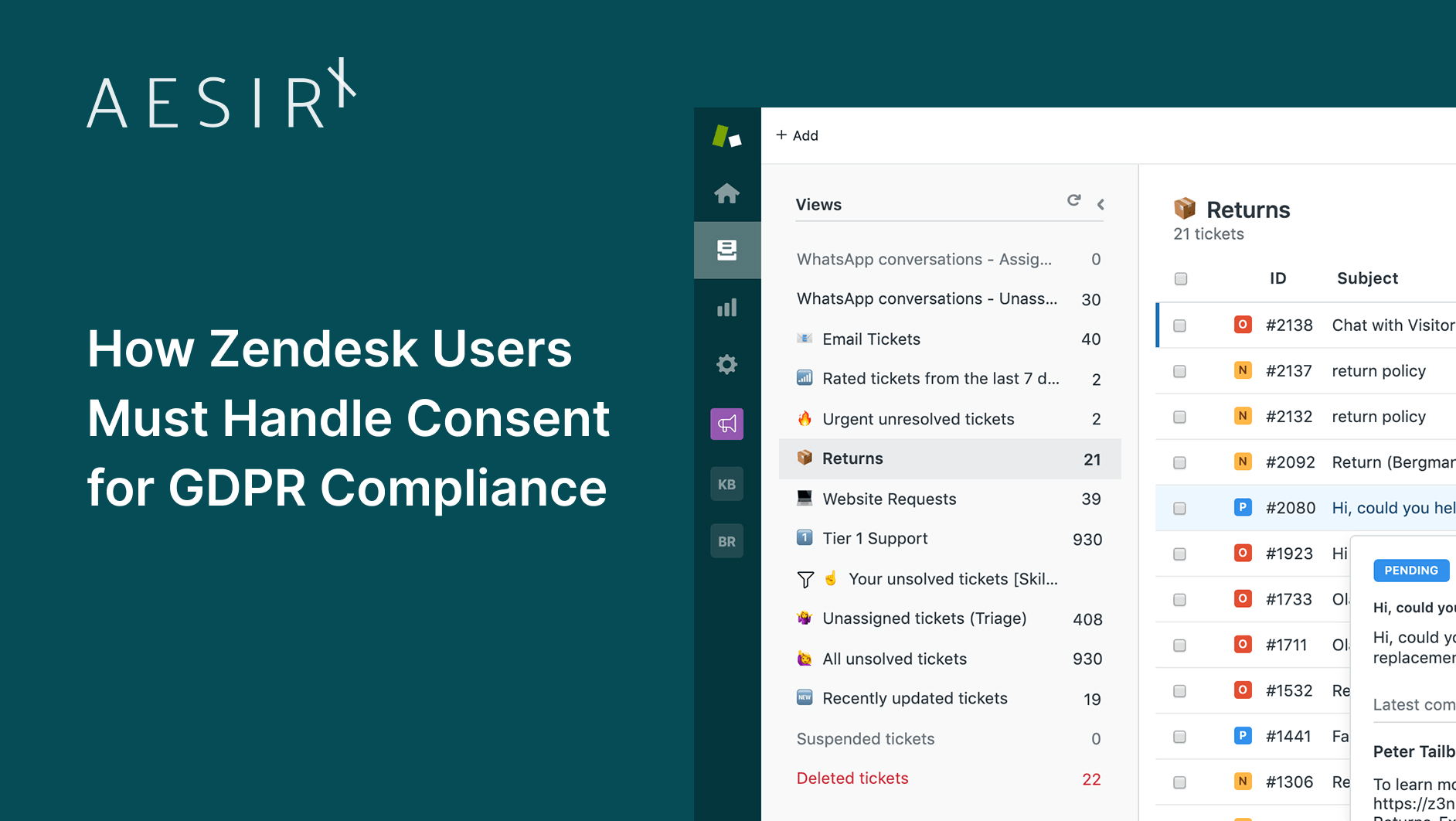
Task: Click the new status badge on #1306
Action: pos(1242,781)
